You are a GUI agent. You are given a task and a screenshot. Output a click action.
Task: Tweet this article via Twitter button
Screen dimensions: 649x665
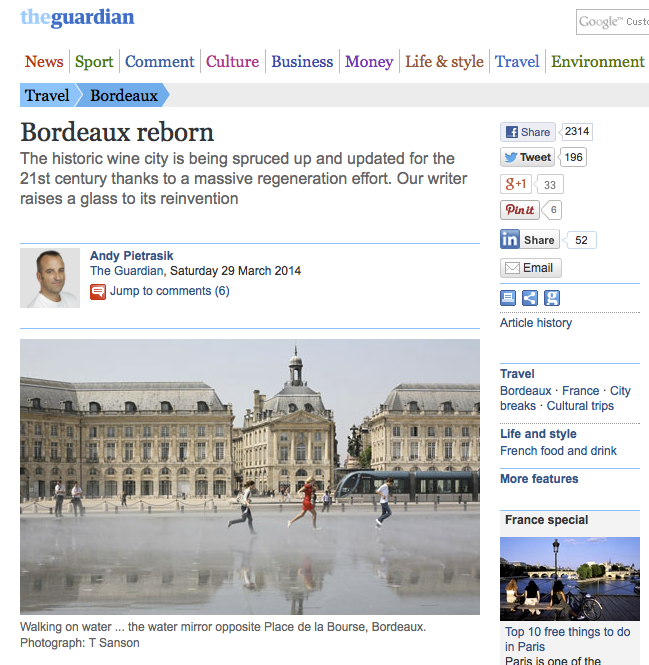(x=528, y=157)
